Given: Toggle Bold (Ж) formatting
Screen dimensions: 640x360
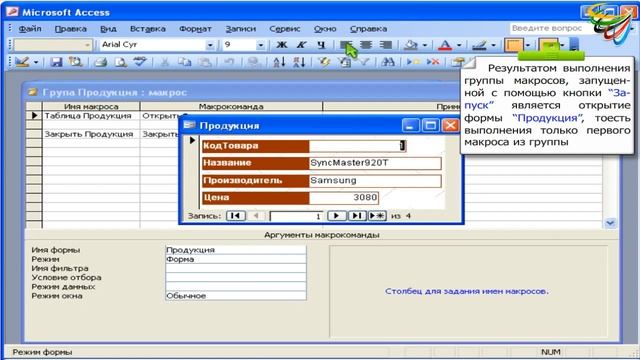Looking at the screenshot, I should (282, 44).
